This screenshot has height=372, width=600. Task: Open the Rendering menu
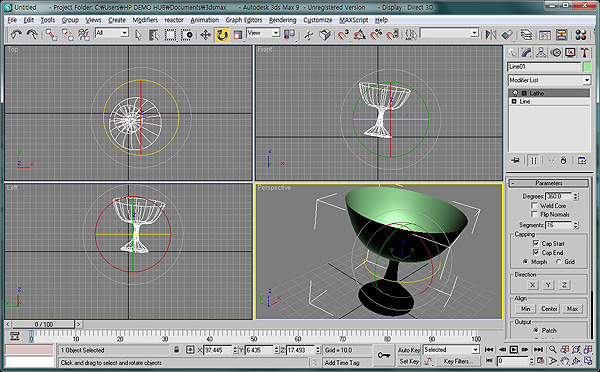(x=283, y=20)
